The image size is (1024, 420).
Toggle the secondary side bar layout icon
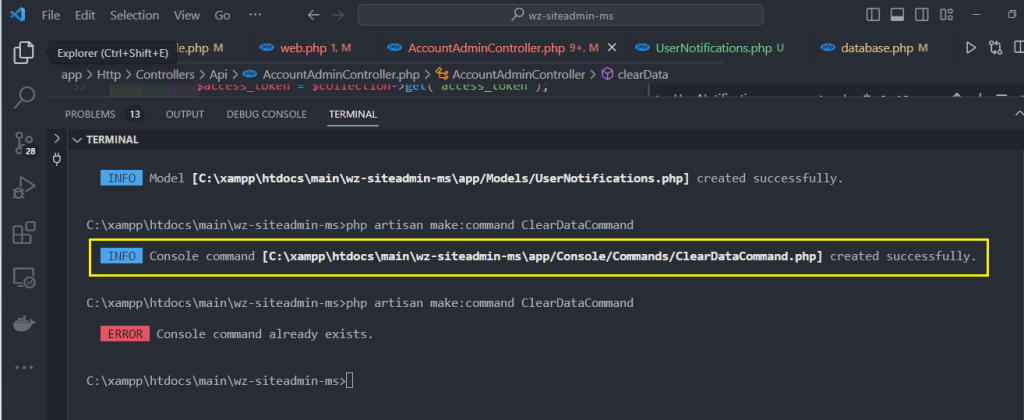pos(921,16)
